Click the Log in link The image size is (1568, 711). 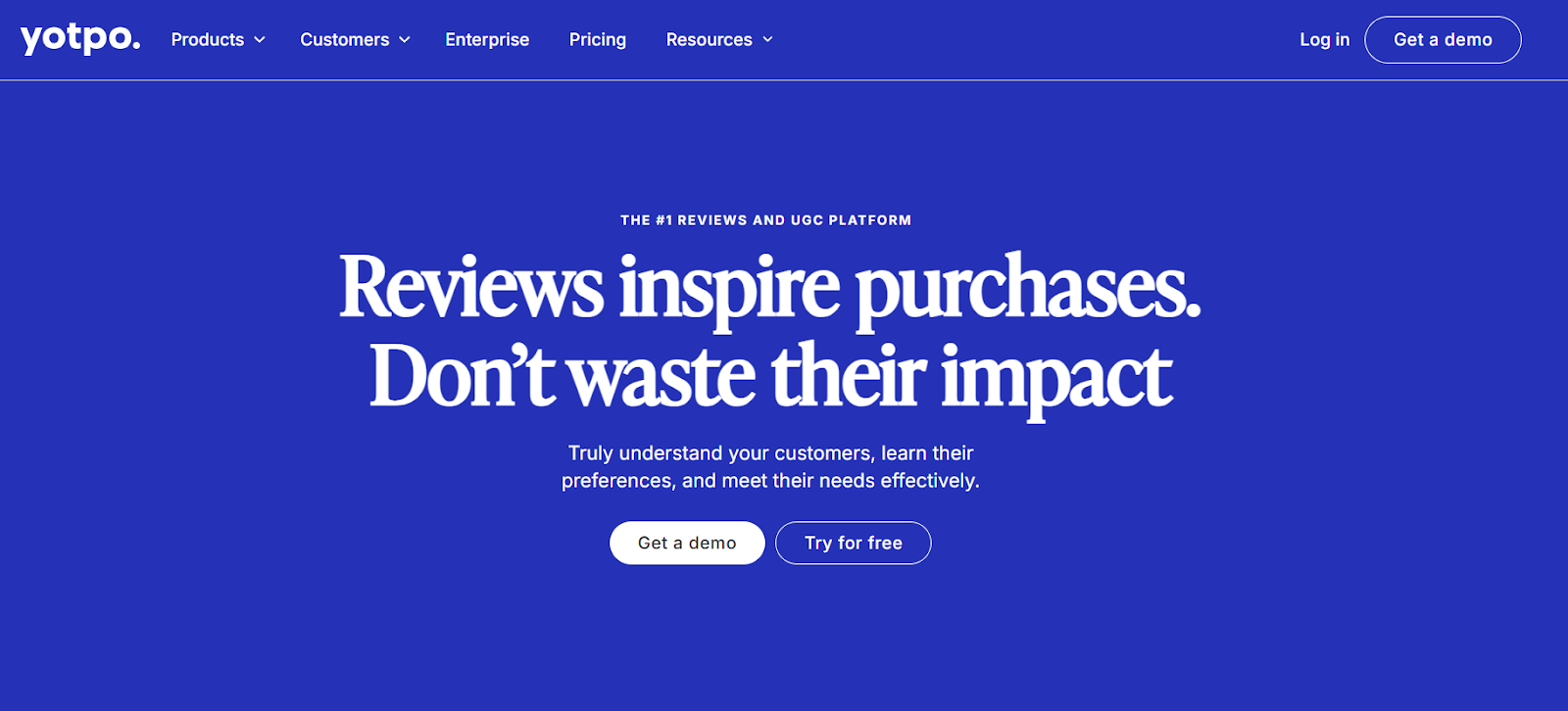point(1324,39)
